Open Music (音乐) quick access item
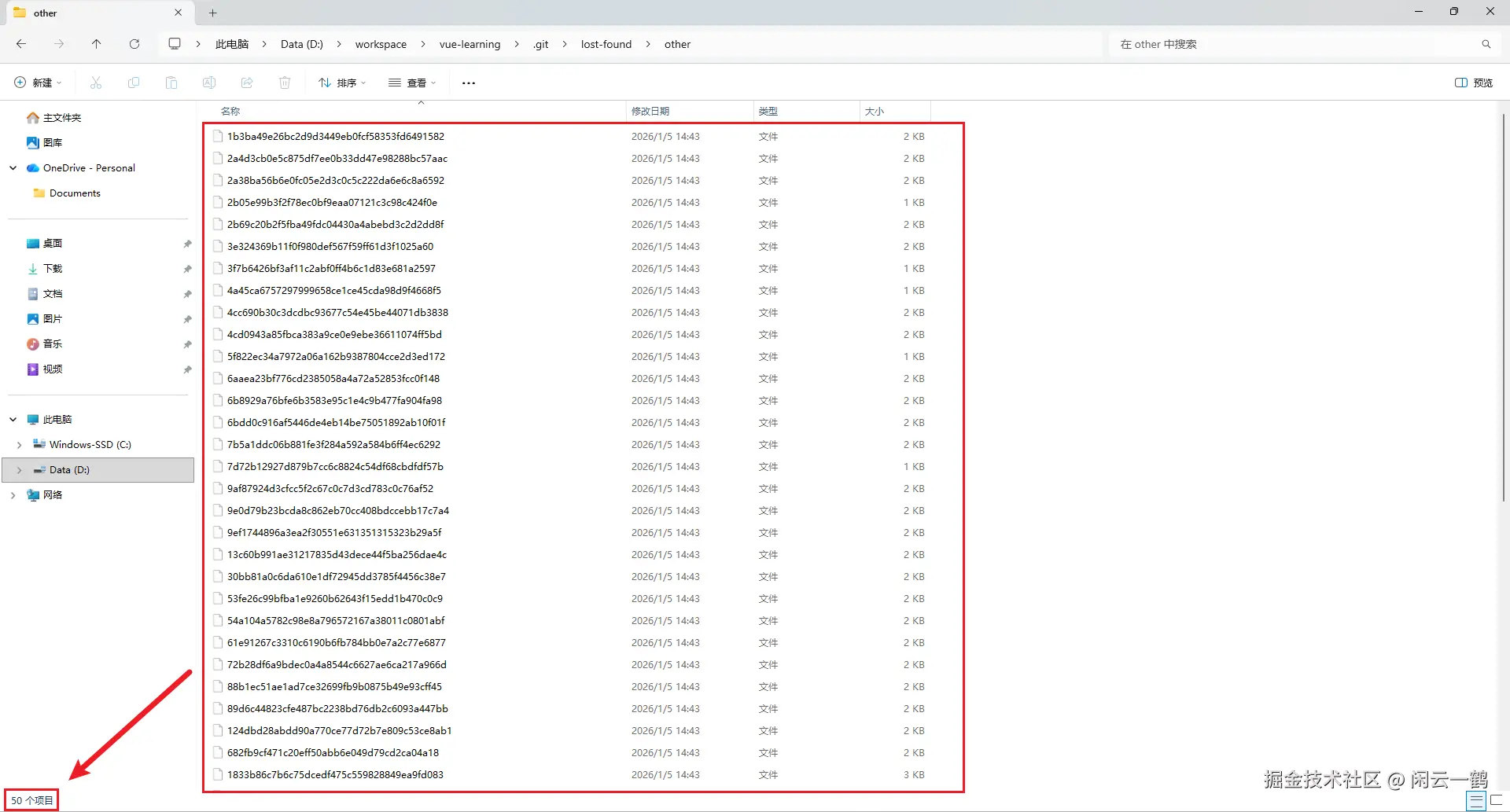This screenshot has width=1510, height=812. (x=53, y=344)
